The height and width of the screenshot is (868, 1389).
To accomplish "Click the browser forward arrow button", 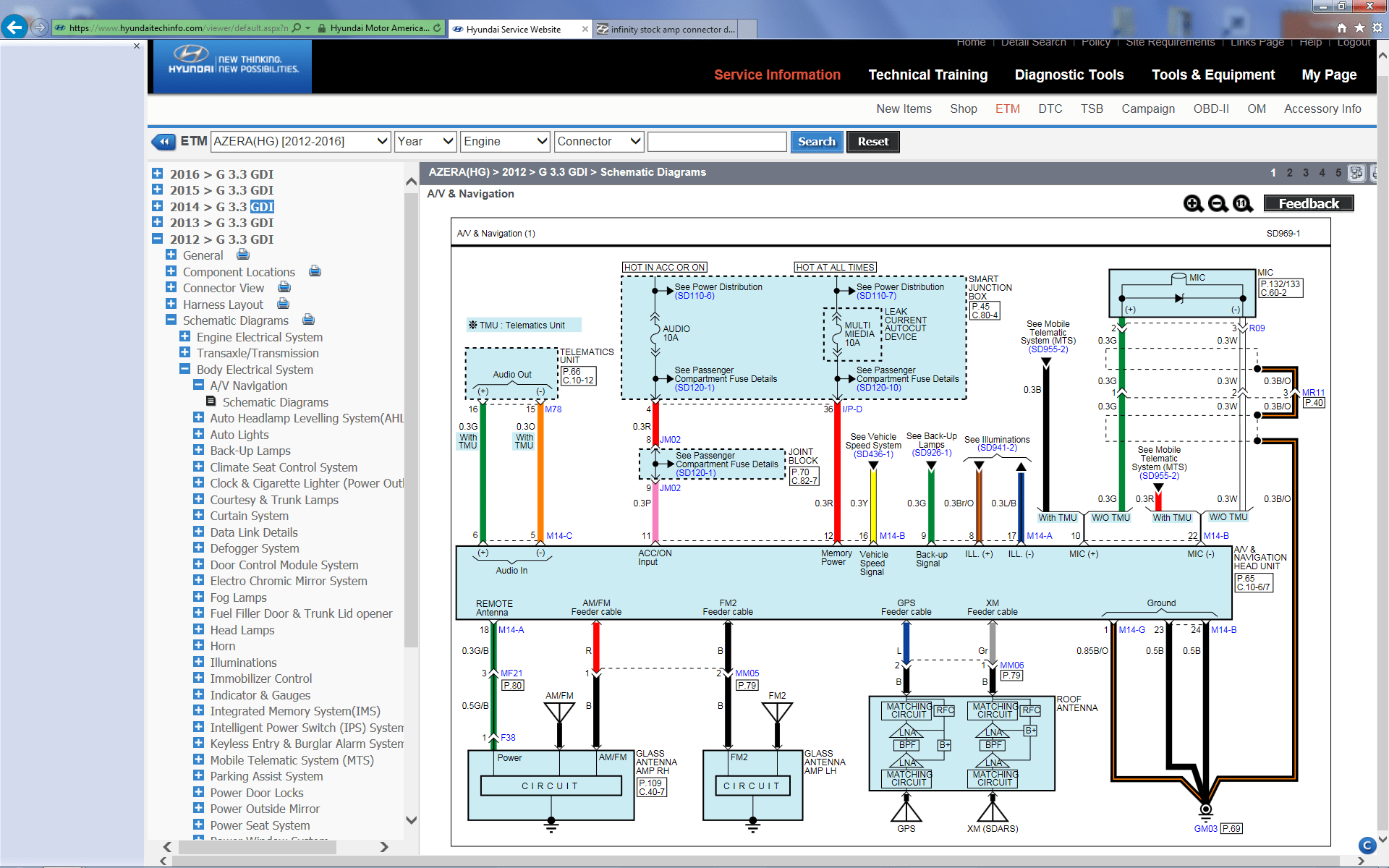I will 40,27.
